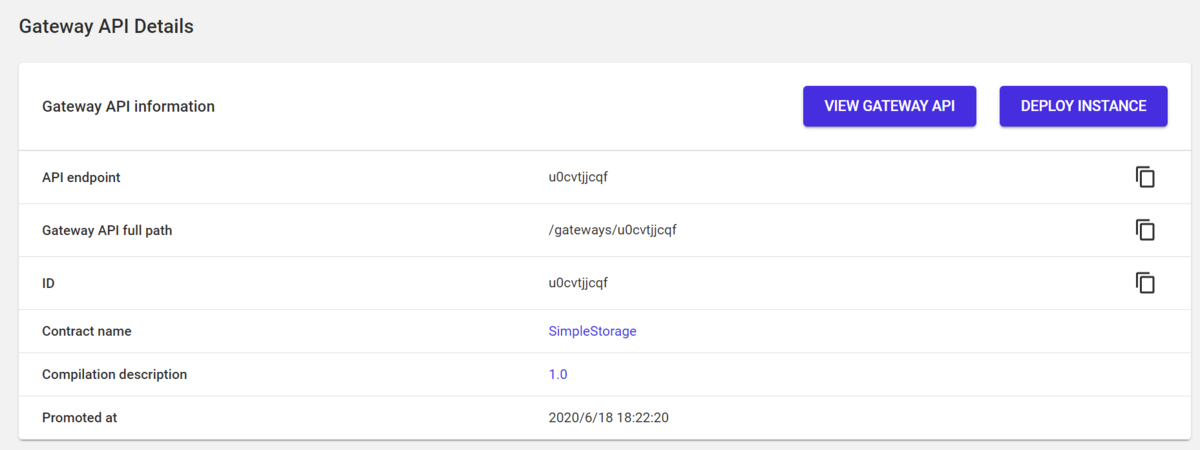Viewport: 1200px width, 450px height.
Task: Click the ID field label
Action: [x=48, y=283]
